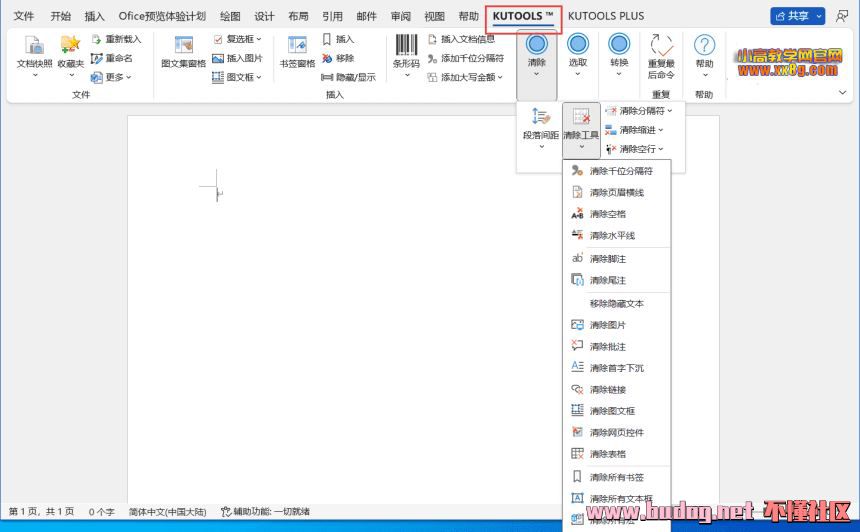Click the 重复最后命令 icon

[x=661, y=46]
